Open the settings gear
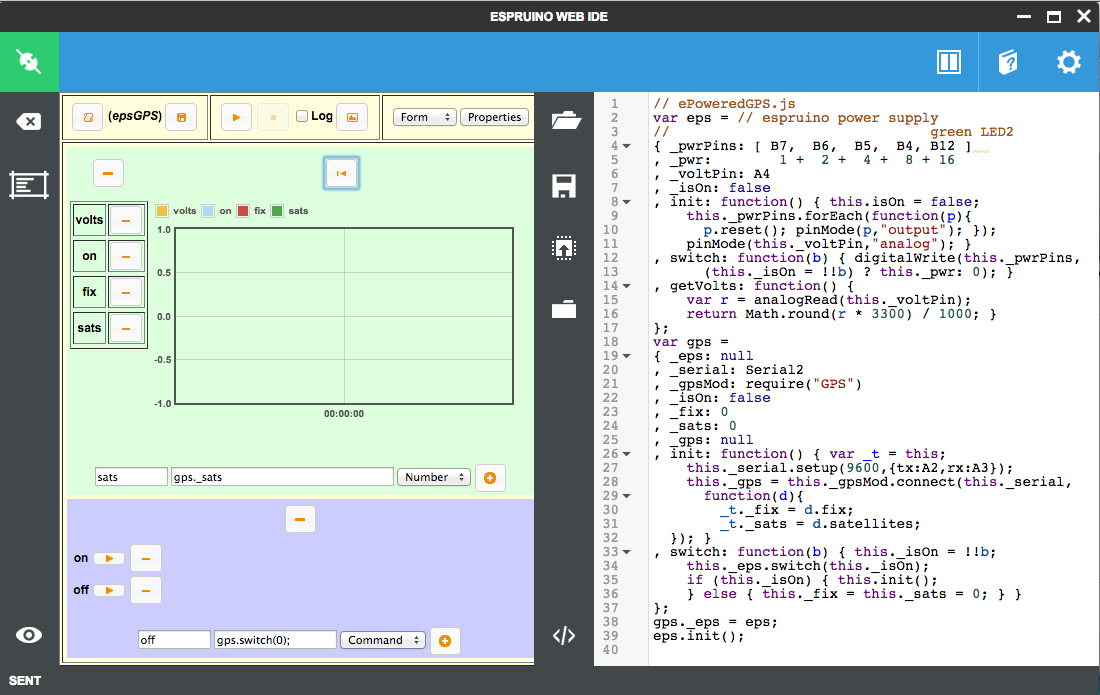This screenshot has height=695, width=1100. coord(1069,62)
